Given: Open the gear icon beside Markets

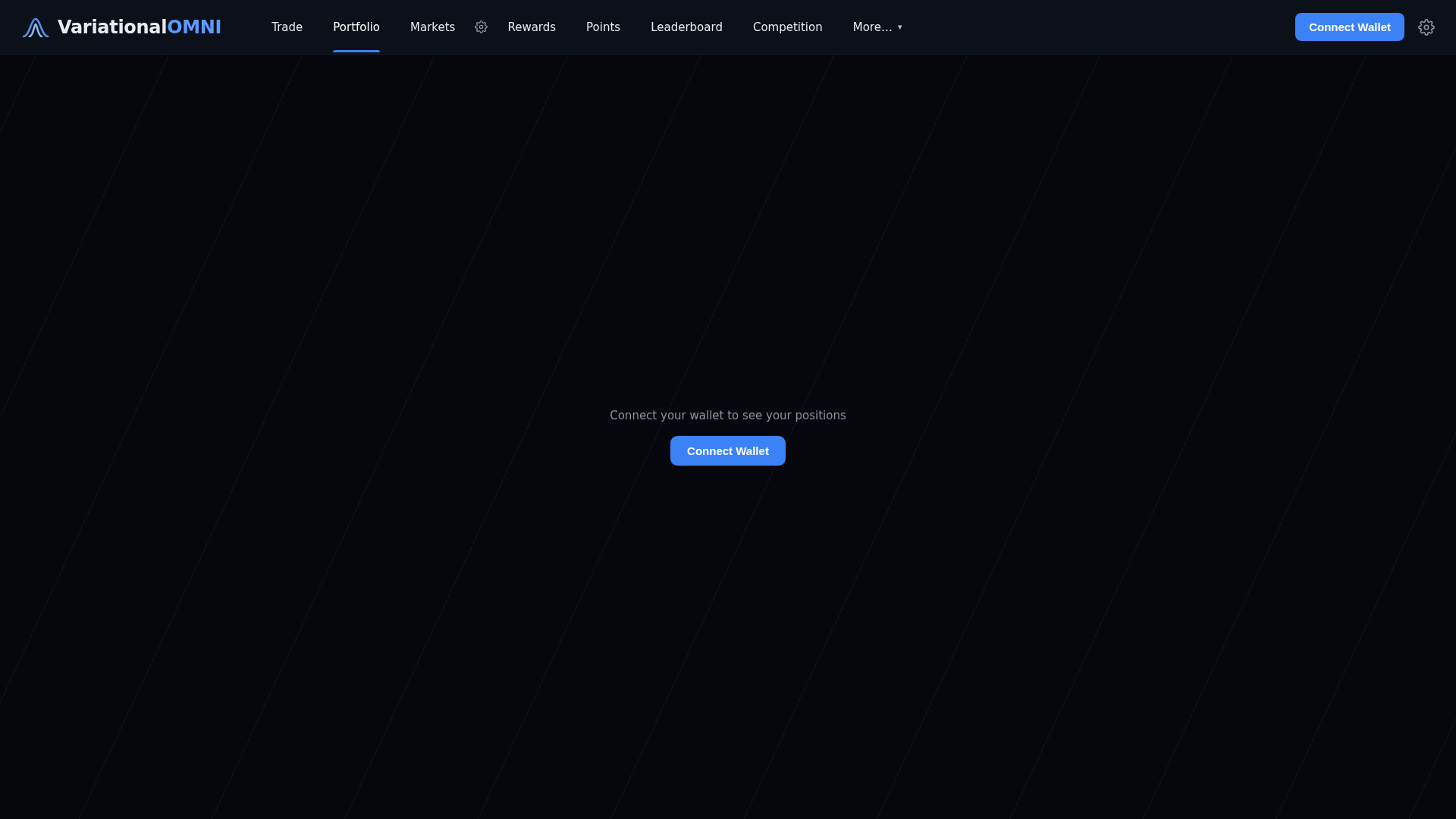Looking at the screenshot, I should point(481,27).
